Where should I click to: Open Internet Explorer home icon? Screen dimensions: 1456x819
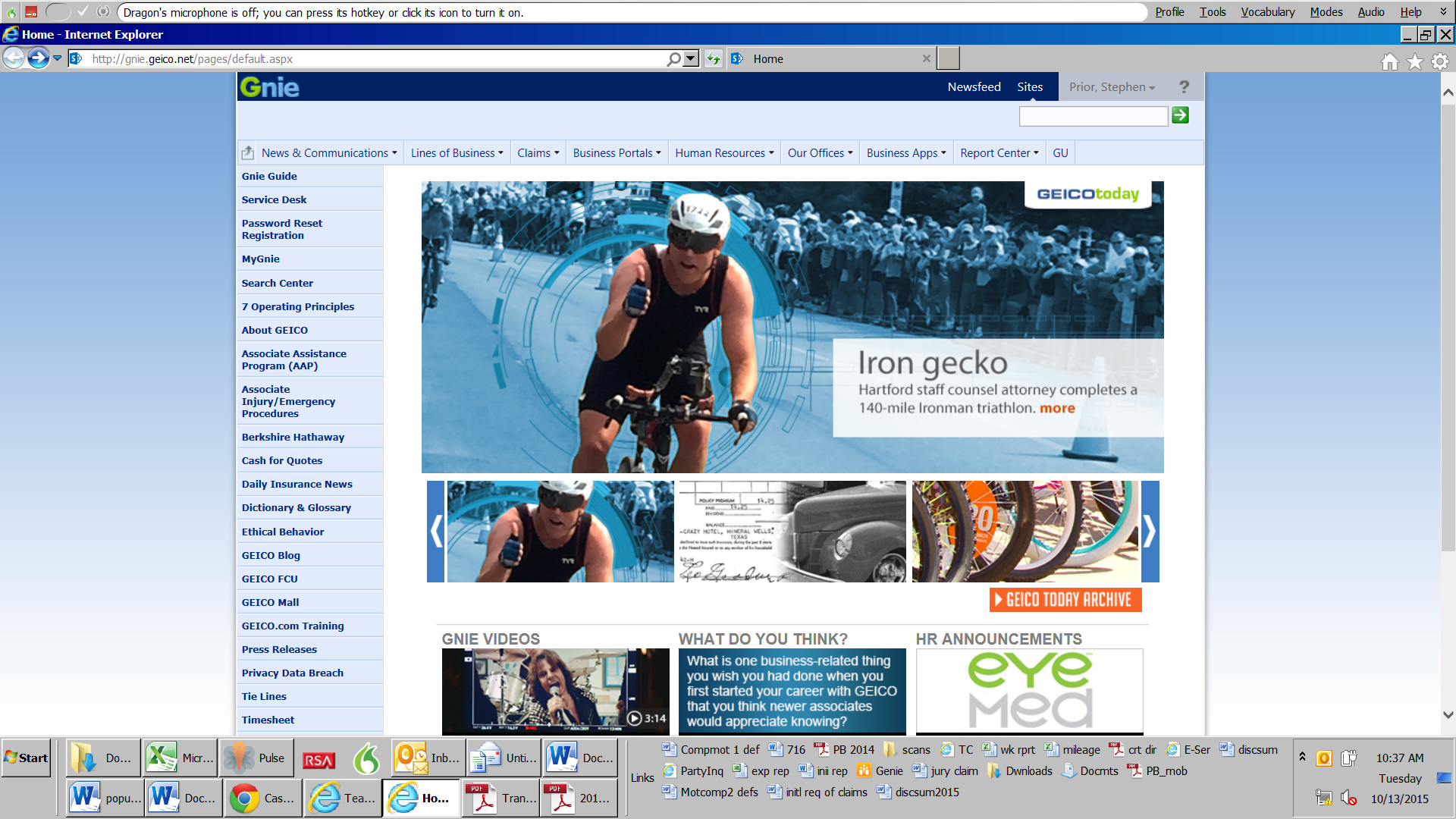pos(1389,61)
